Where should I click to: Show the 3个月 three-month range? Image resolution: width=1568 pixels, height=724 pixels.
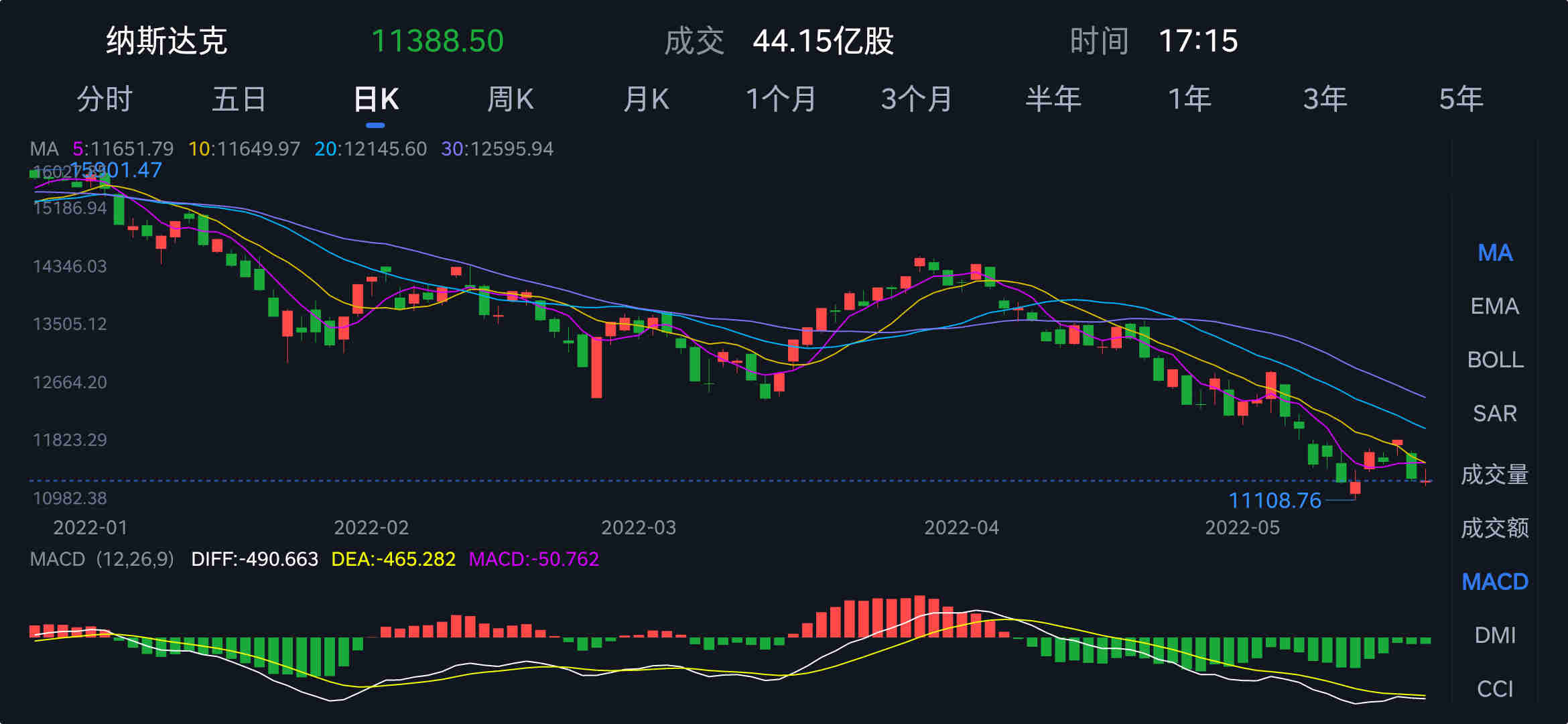click(x=917, y=99)
